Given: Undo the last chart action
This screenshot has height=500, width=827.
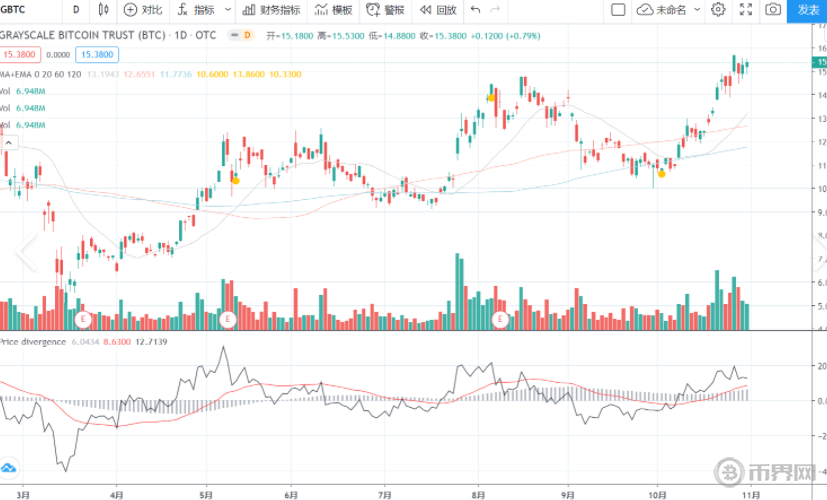Looking at the screenshot, I should pos(475,10).
